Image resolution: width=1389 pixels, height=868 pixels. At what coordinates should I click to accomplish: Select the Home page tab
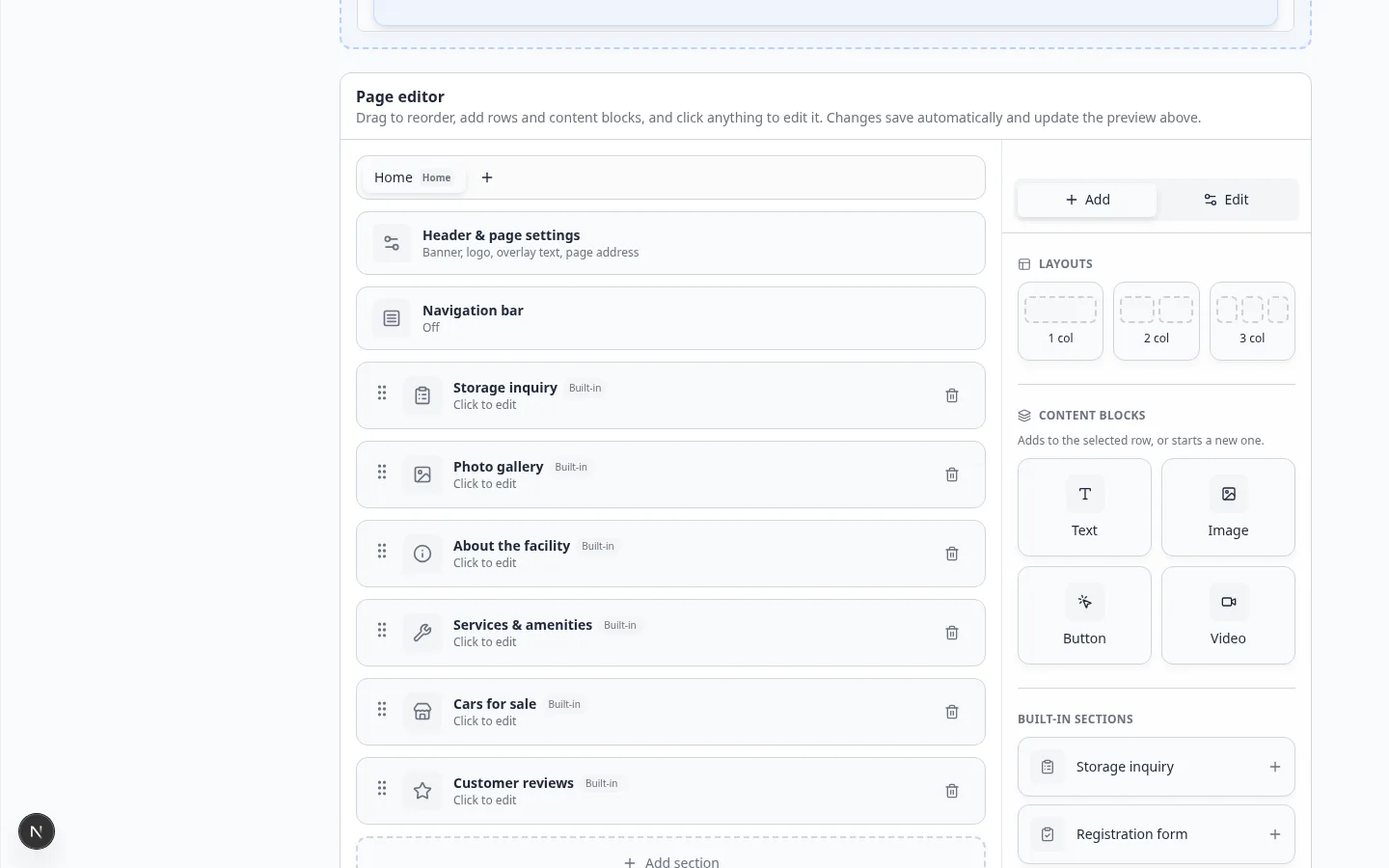click(413, 177)
